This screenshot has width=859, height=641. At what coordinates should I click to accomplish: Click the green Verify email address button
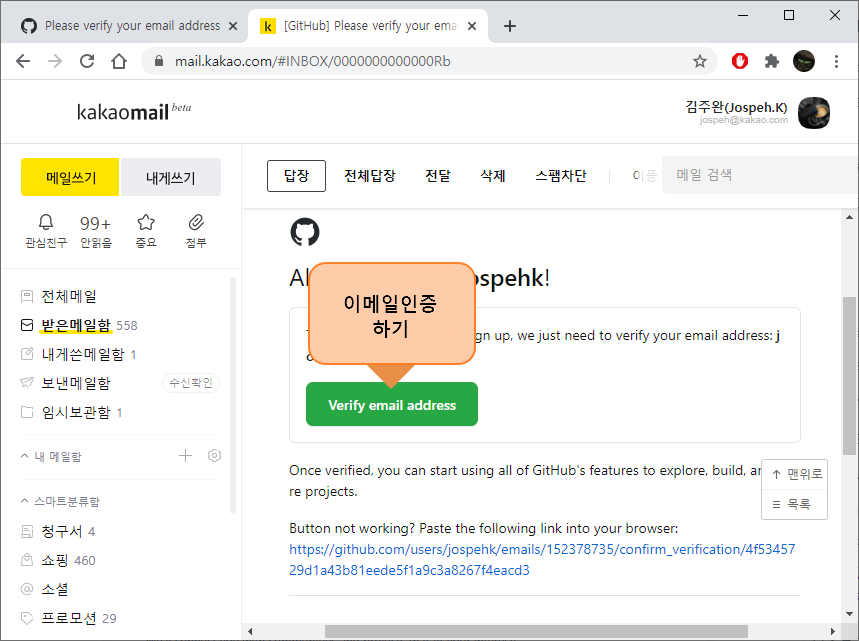click(x=392, y=404)
